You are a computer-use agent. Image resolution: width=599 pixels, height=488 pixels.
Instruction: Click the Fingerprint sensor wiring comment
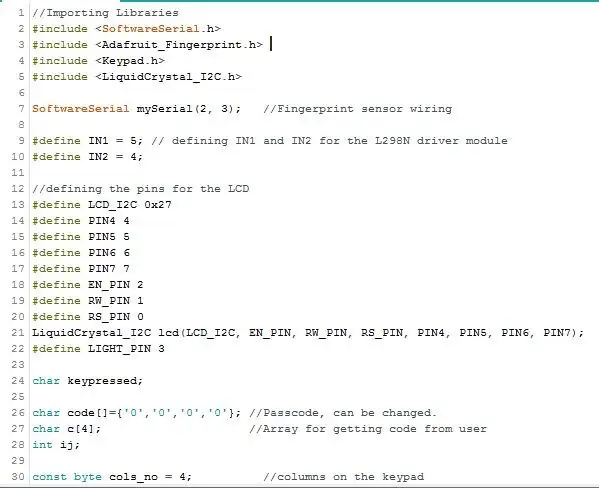pos(358,109)
